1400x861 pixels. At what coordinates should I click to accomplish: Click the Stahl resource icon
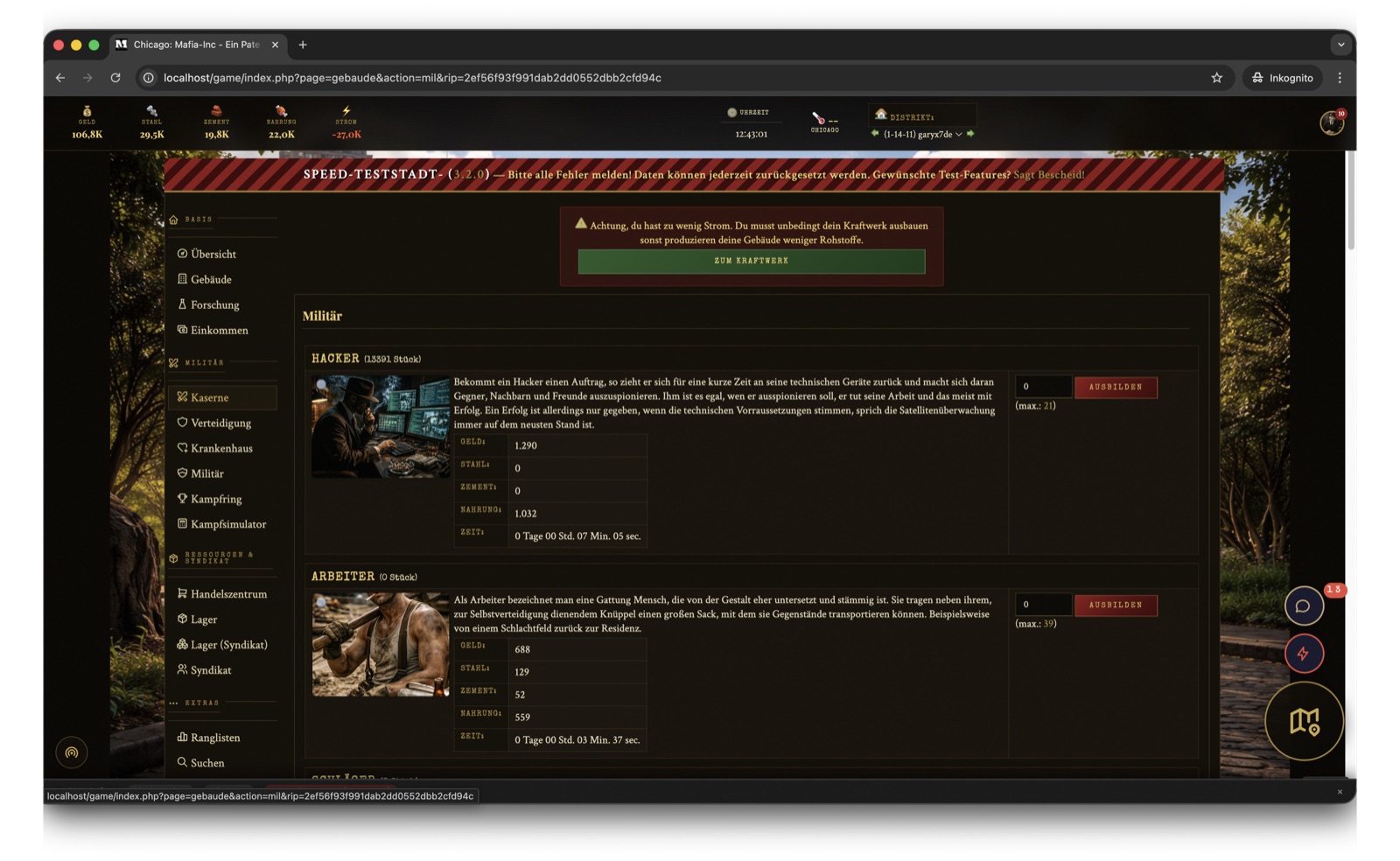tap(151, 111)
